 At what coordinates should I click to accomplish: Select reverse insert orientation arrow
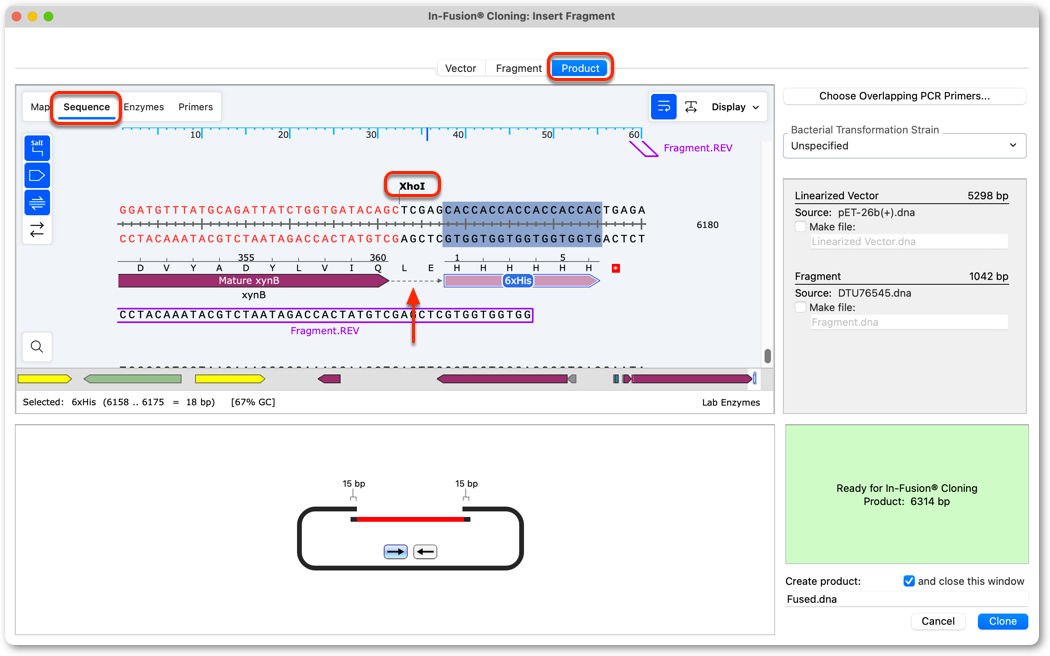pos(425,552)
